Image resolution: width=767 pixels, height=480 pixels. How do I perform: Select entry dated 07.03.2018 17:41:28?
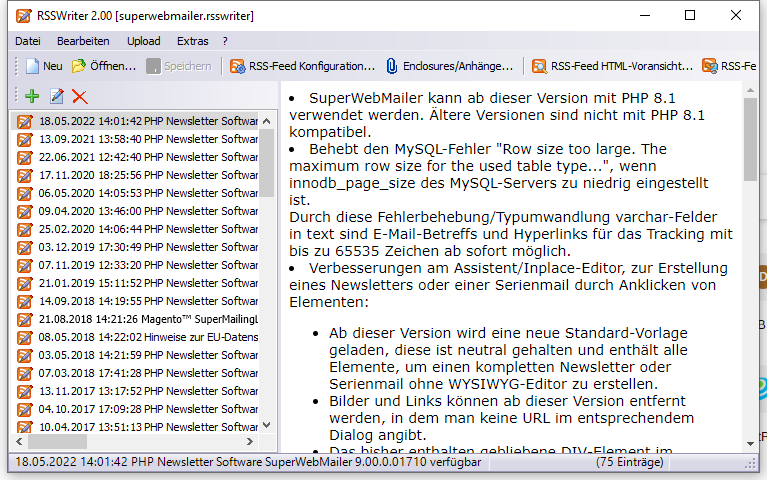coord(136,373)
